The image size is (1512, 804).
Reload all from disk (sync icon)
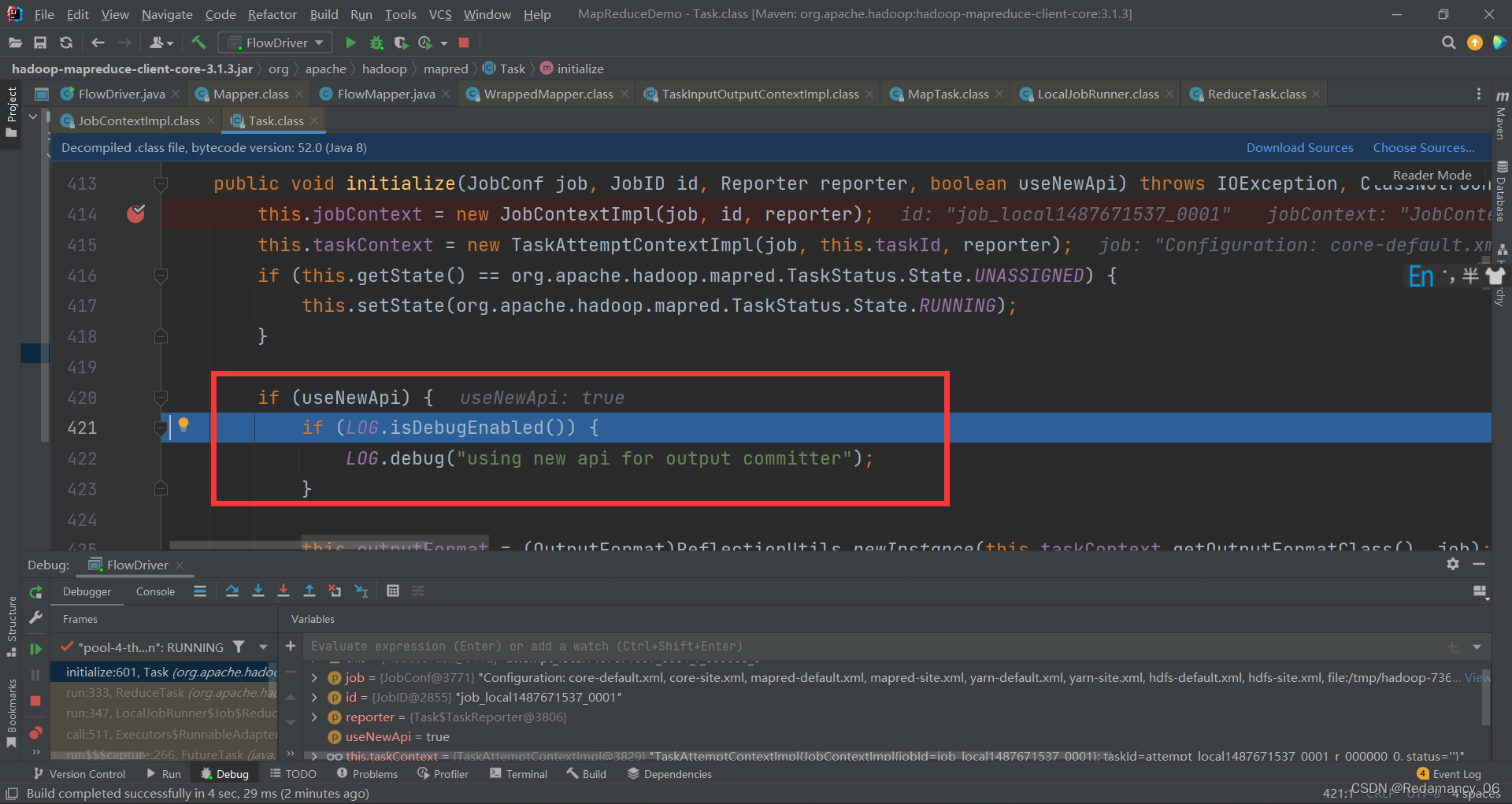[66, 43]
